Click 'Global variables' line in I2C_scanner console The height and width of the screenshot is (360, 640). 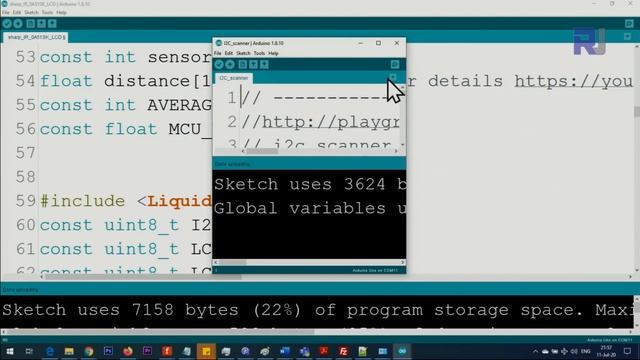pyautogui.click(x=310, y=209)
